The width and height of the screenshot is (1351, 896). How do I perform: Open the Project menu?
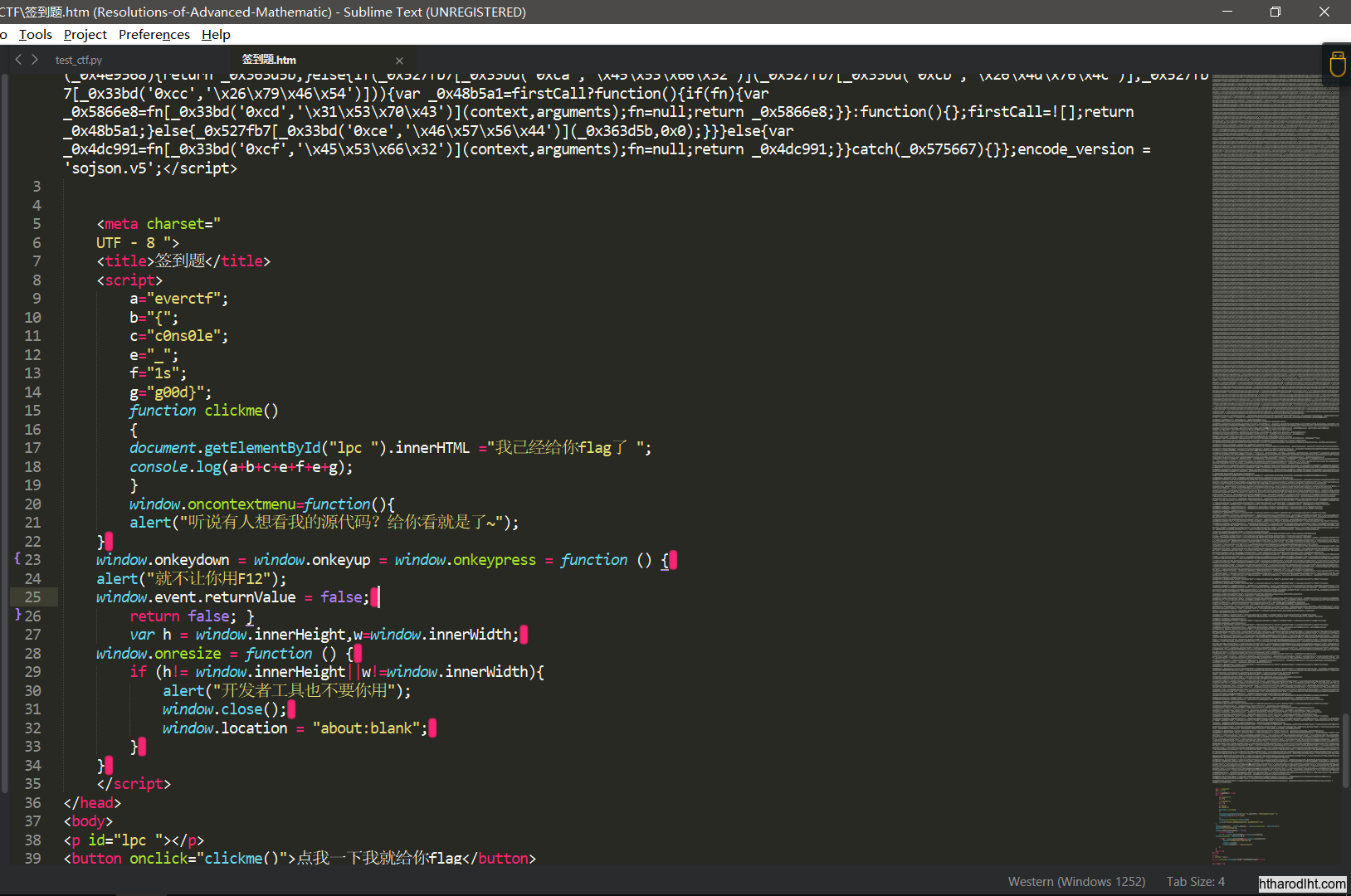pyautogui.click(x=85, y=35)
